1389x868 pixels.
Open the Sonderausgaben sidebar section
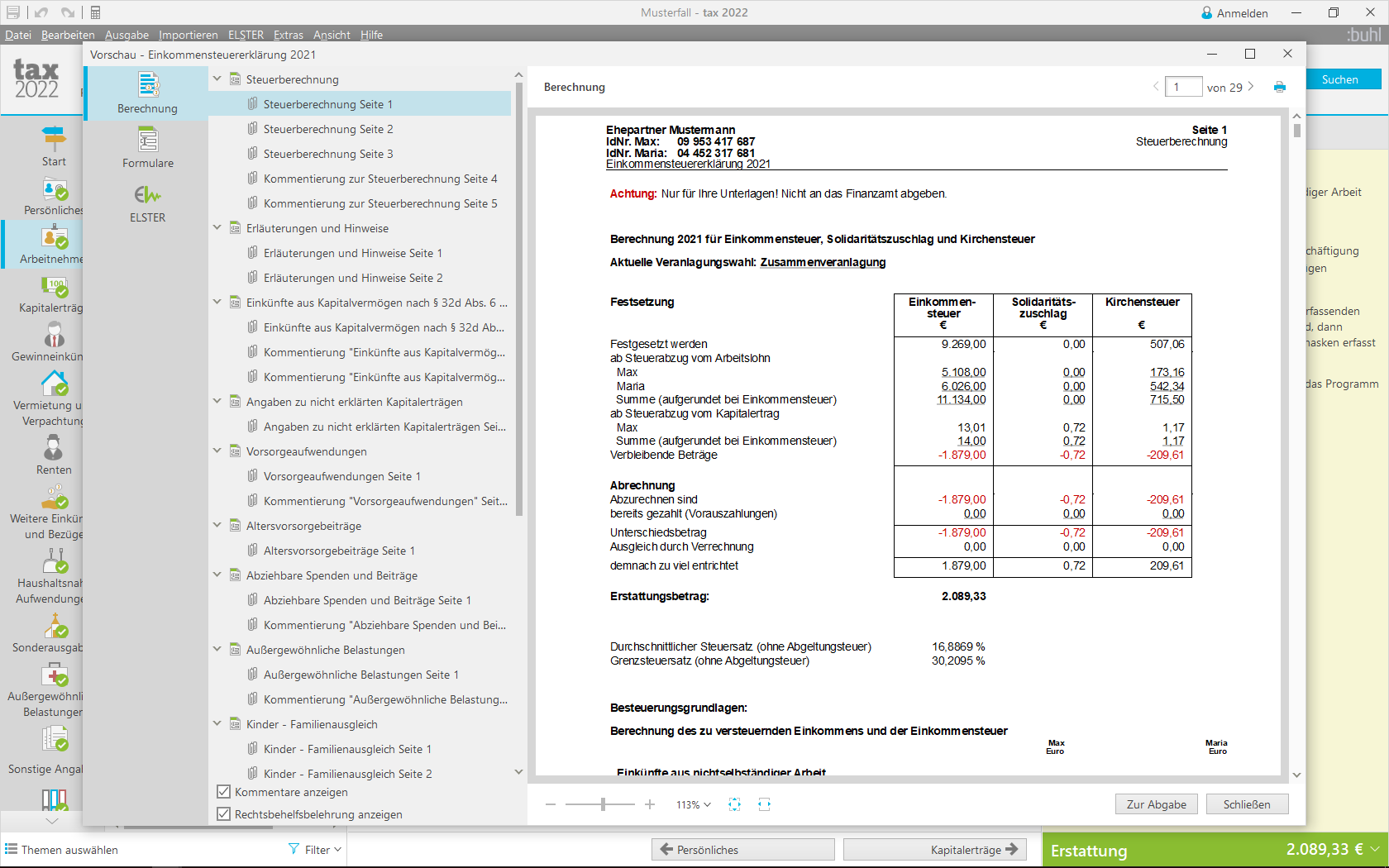click(x=48, y=632)
